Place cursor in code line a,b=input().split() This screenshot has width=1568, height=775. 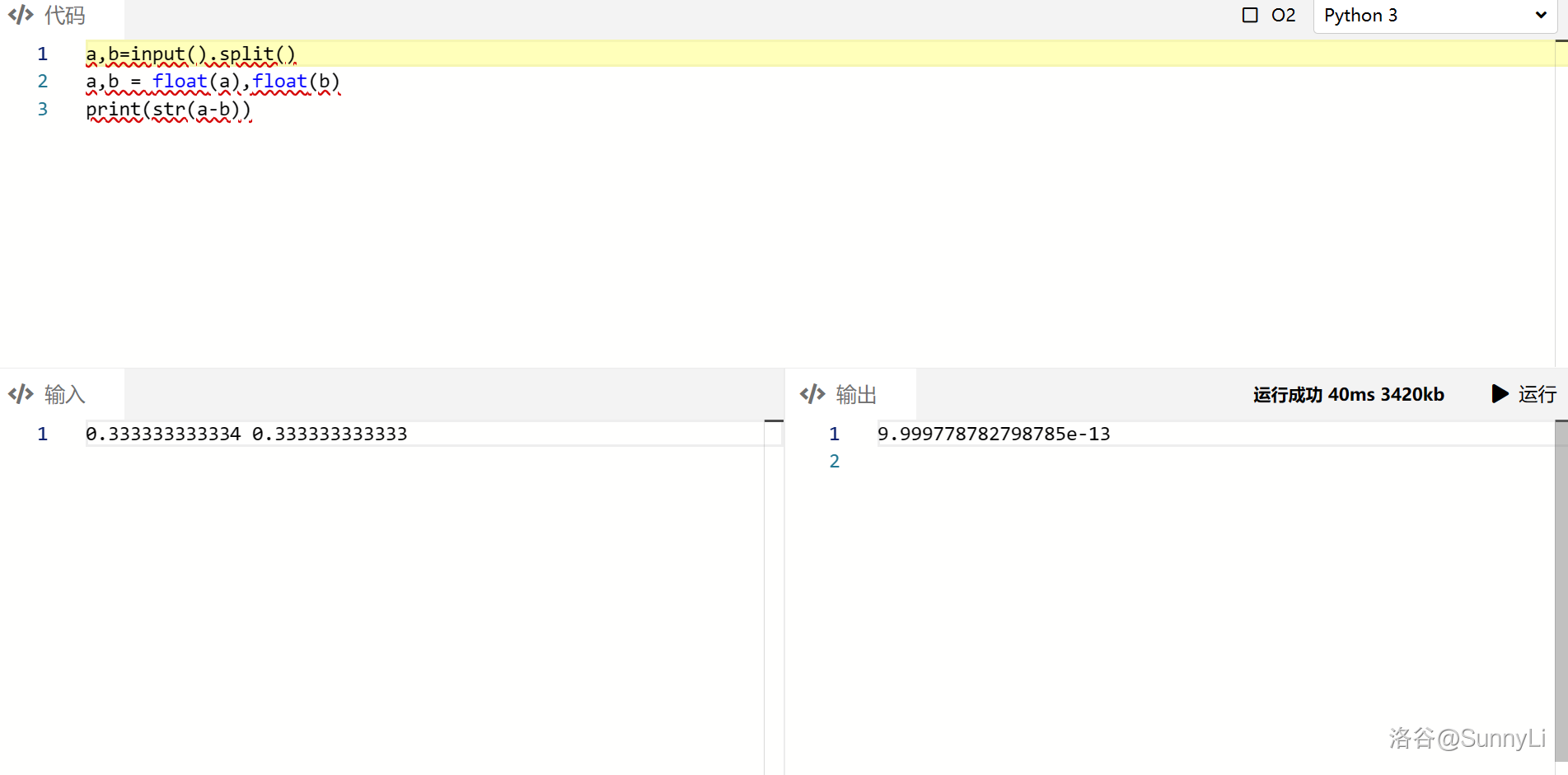(190, 54)
